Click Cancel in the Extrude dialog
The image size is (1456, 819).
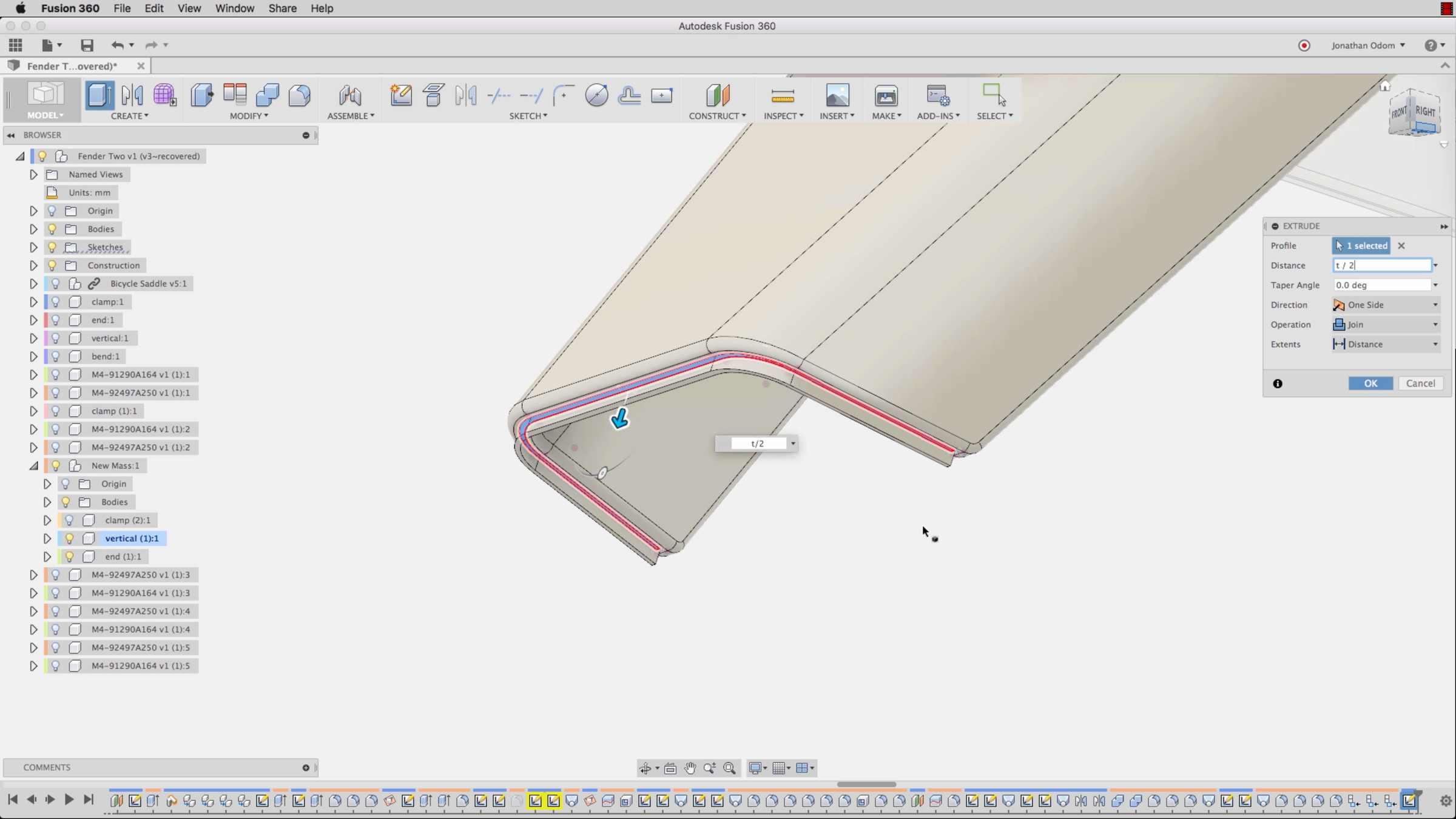coord(1420,383)
